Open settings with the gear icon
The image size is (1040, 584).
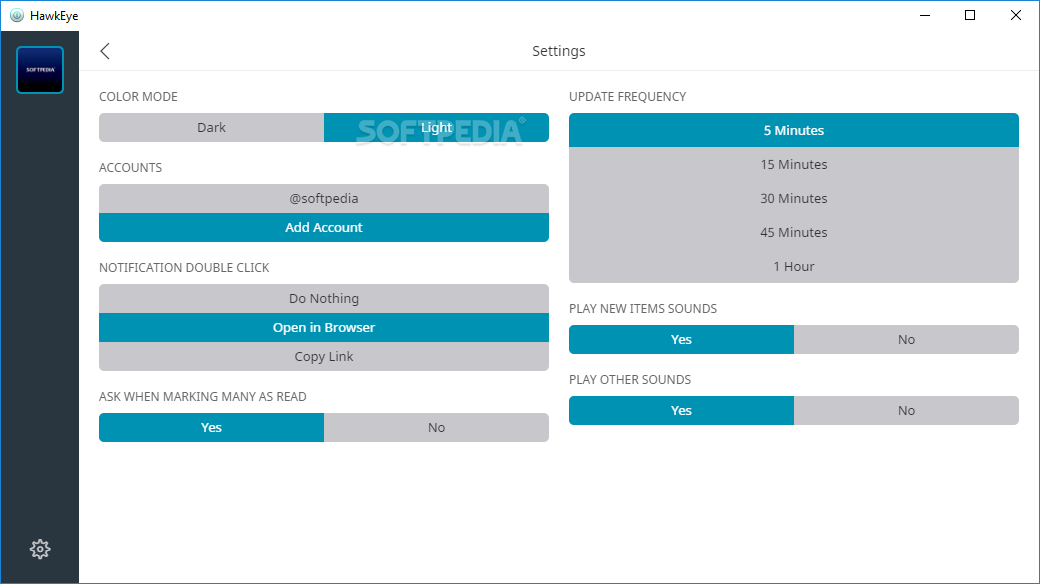tap(40, 549)
